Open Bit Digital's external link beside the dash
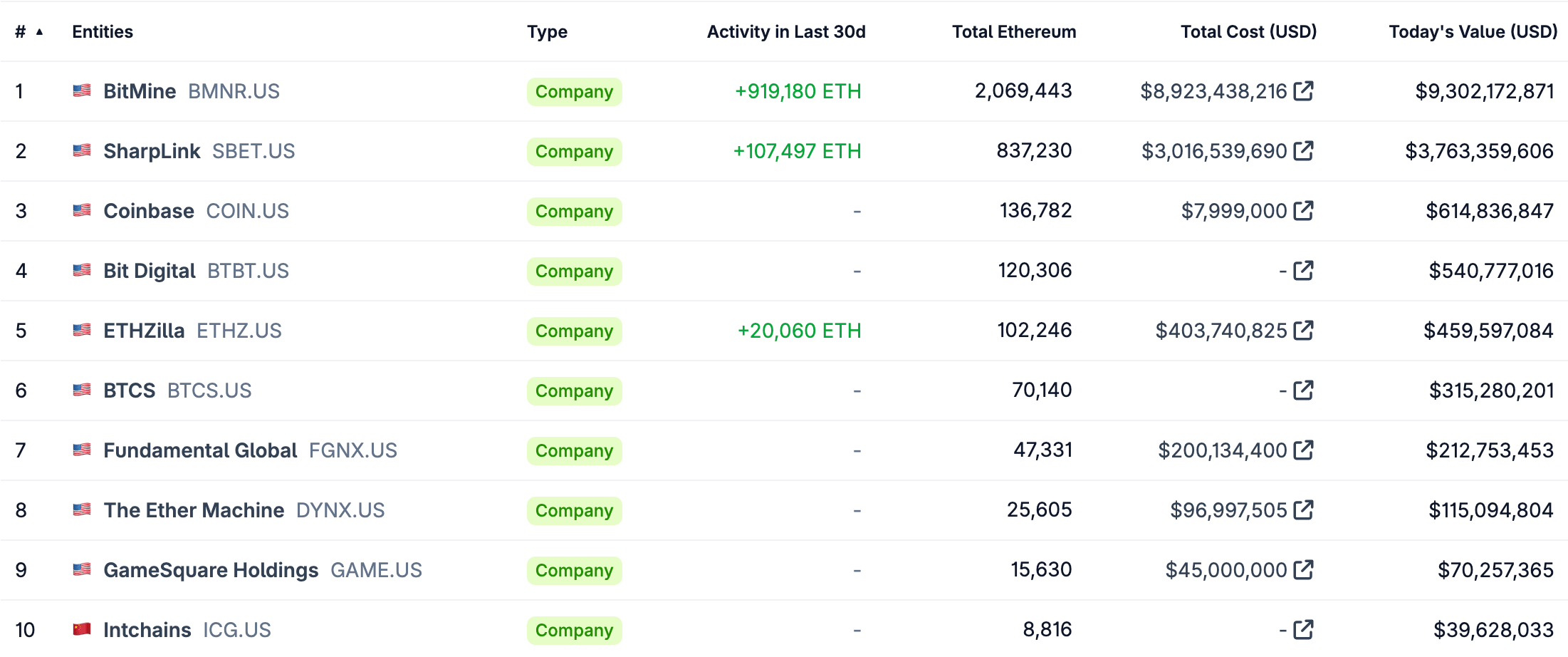Viewport: 1568px width, 657px height. point(1303,271)
